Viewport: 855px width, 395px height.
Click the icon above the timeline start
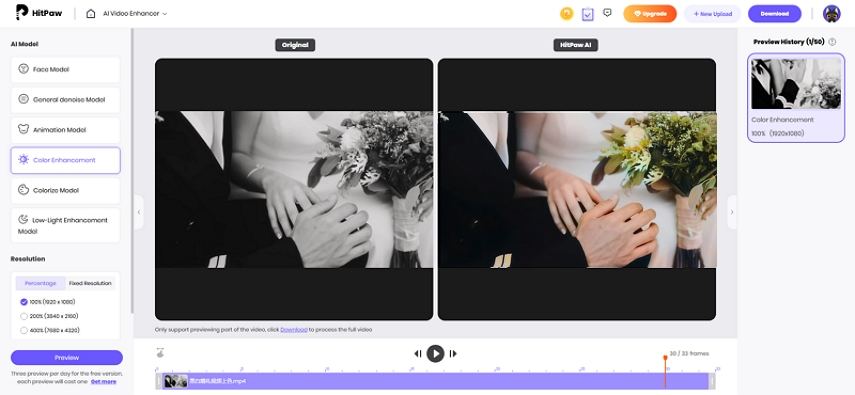click(x=160, y=353)
